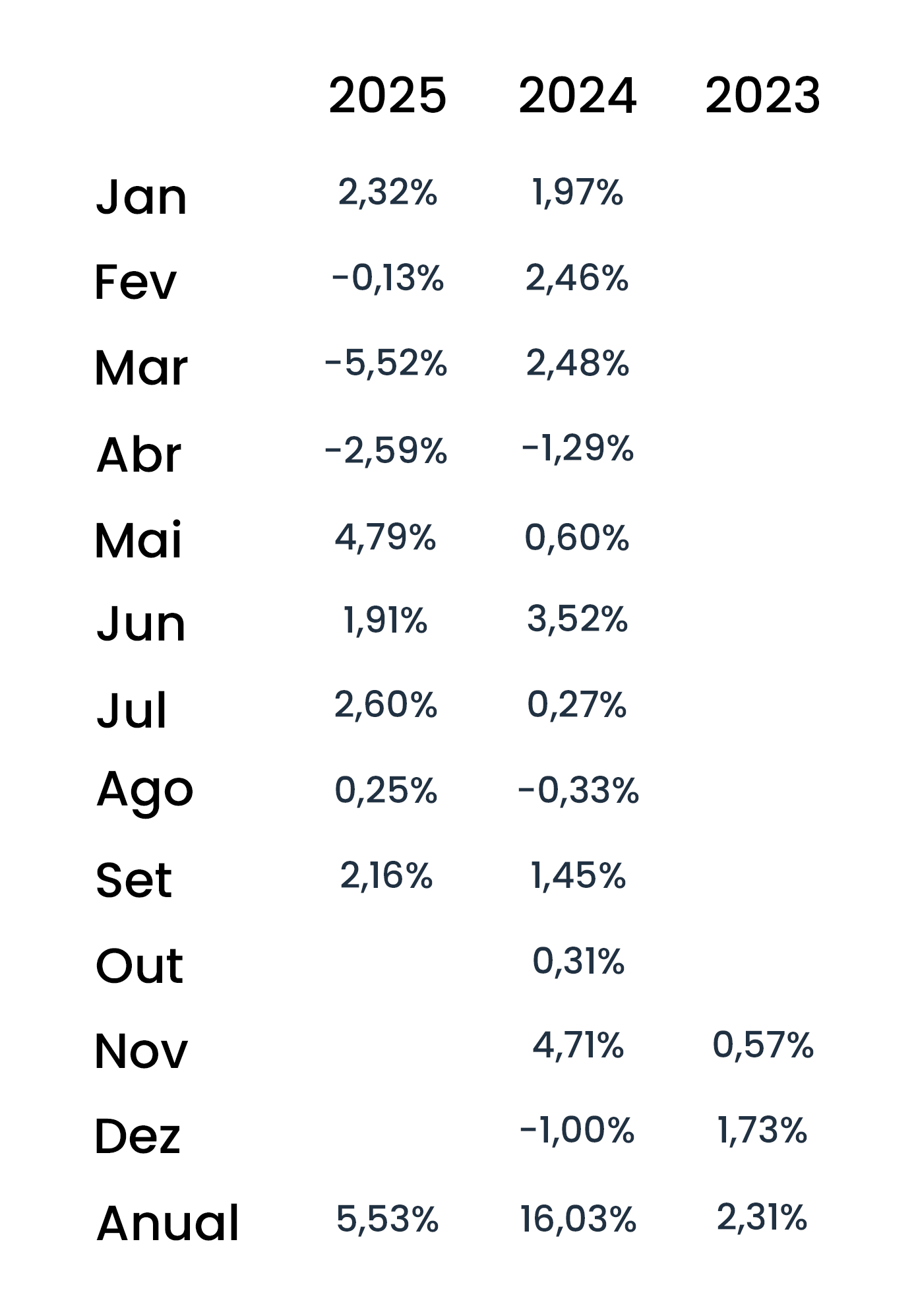Click Dez 2023 value 1,73%

[762, 1130]
